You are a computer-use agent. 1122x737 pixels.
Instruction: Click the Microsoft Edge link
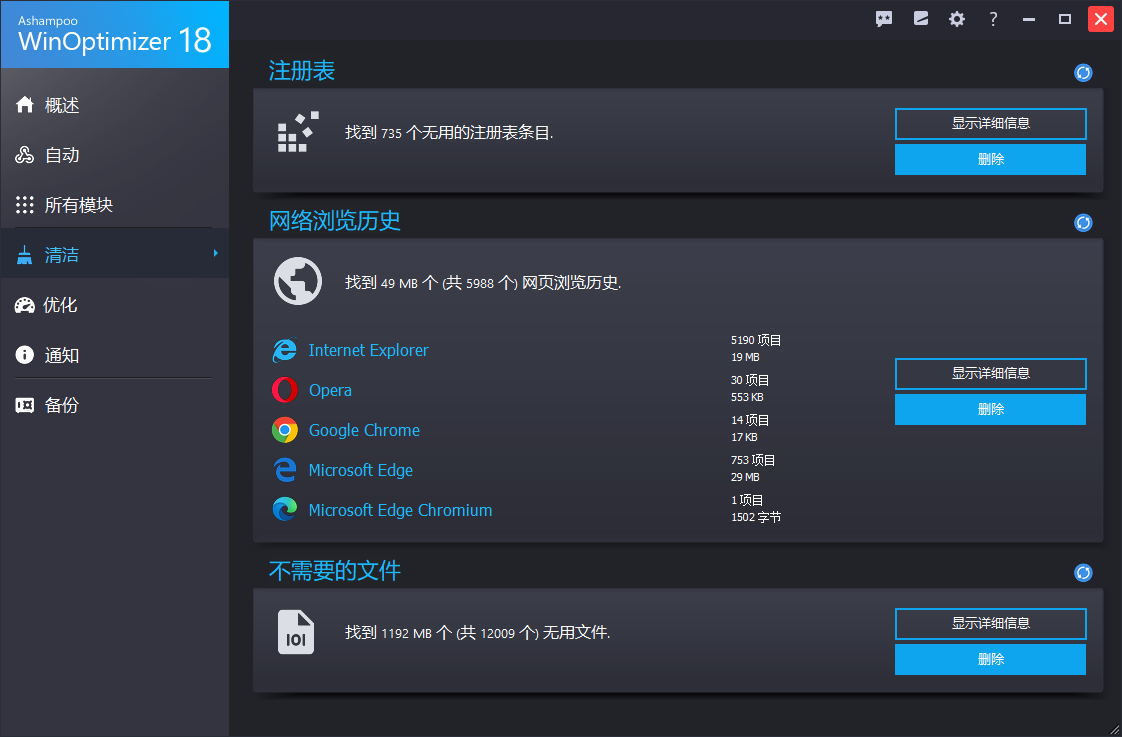361,470
